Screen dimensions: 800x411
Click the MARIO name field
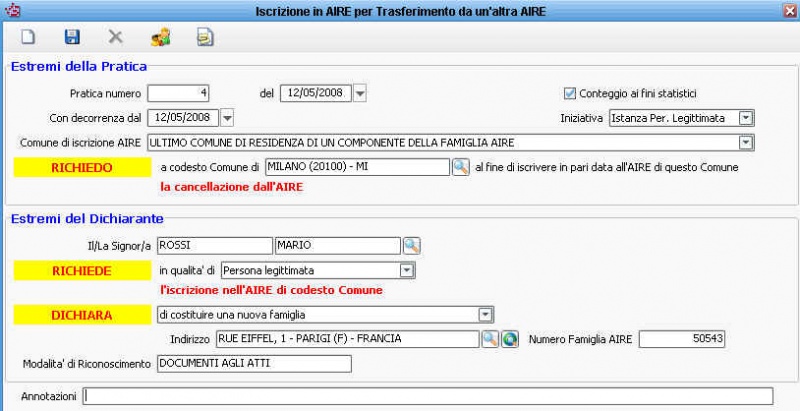[x=338, y=246]
